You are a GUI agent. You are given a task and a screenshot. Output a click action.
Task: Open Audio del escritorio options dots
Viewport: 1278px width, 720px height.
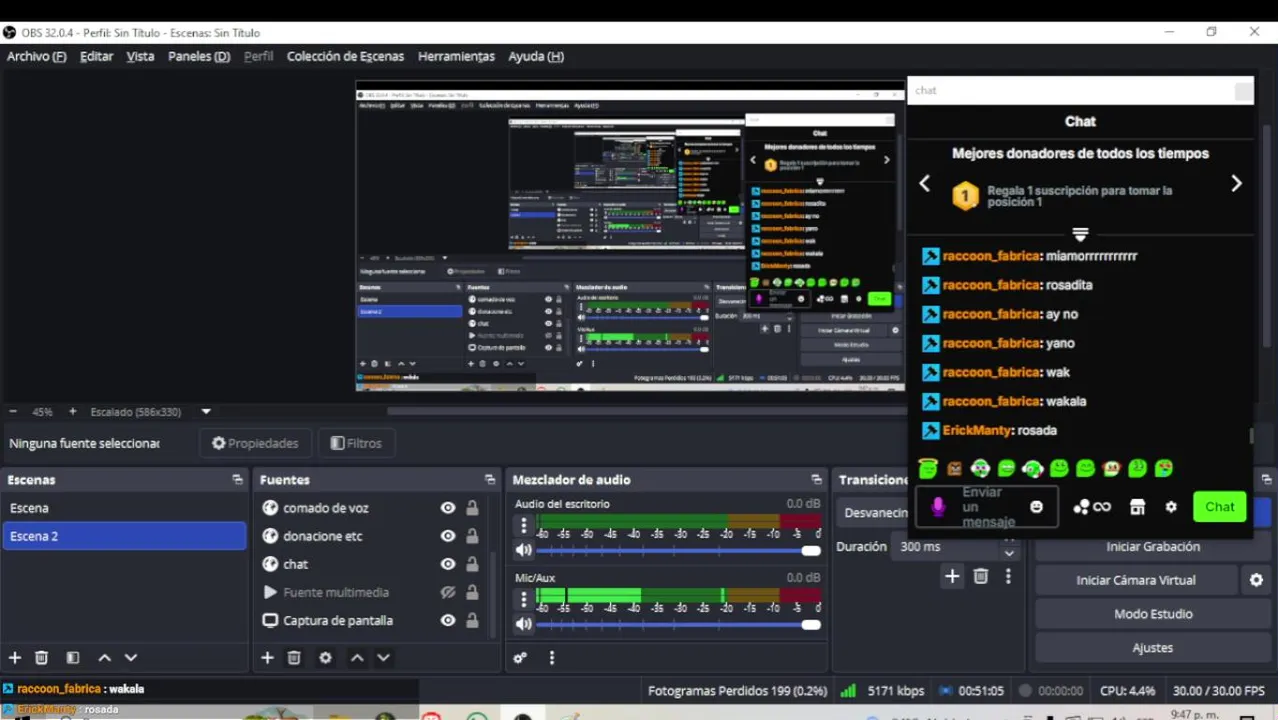point(523,525)
